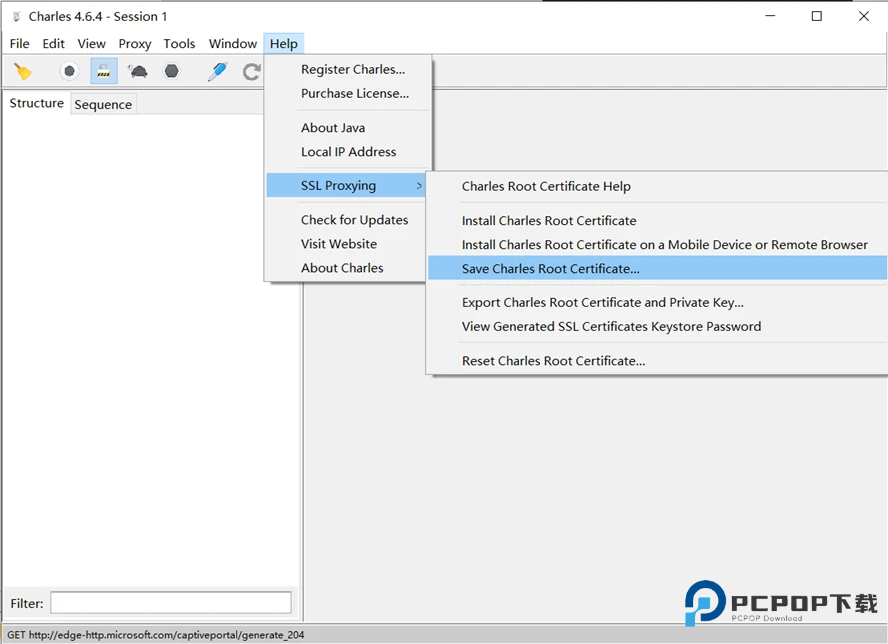Toggle breakpoints using the hexagon icon
888x644 pixels.
(172, 71)
